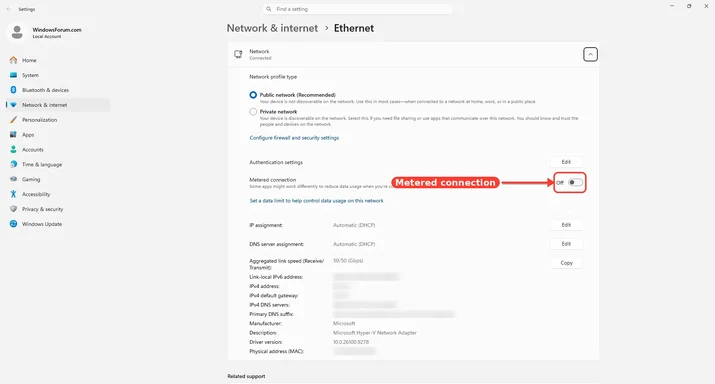715x384 pixels.
Task: Open Time & language settings page
Action: click(x=58, y=164)
